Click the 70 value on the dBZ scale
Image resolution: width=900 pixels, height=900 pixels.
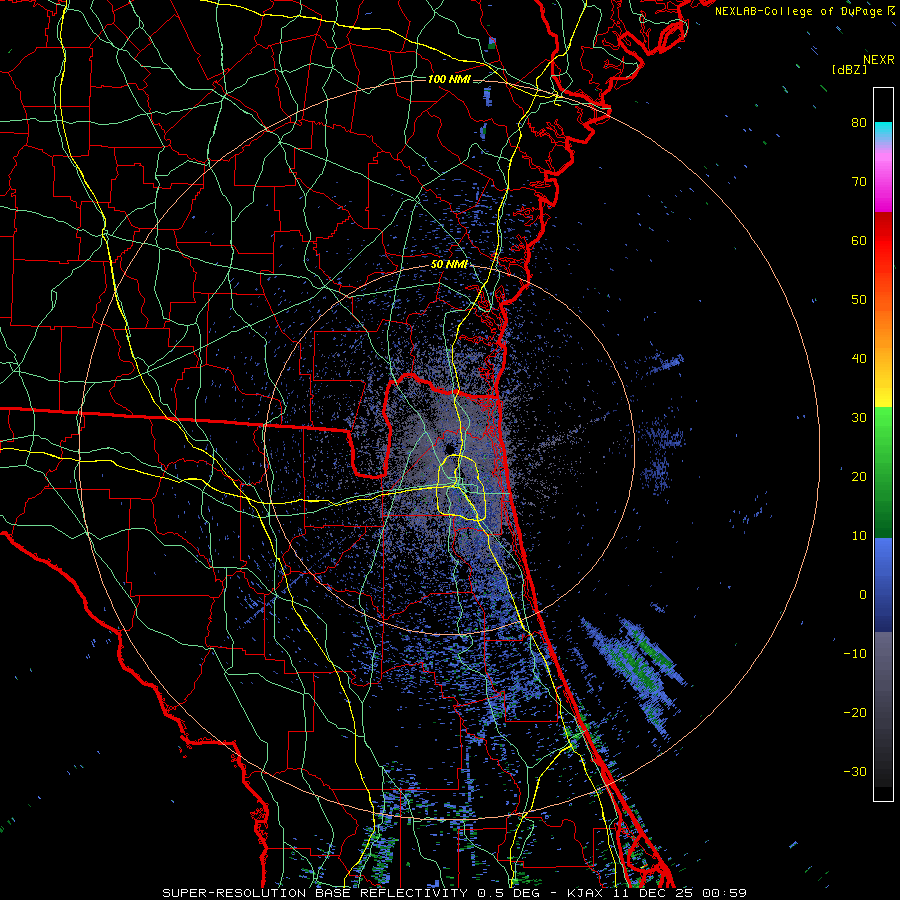[859, 181]
